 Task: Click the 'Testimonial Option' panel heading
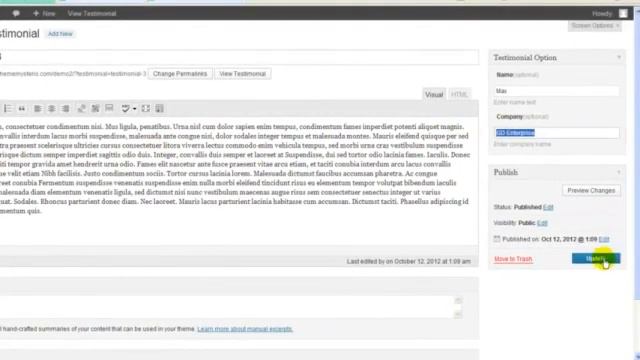[x=525, y=58]
